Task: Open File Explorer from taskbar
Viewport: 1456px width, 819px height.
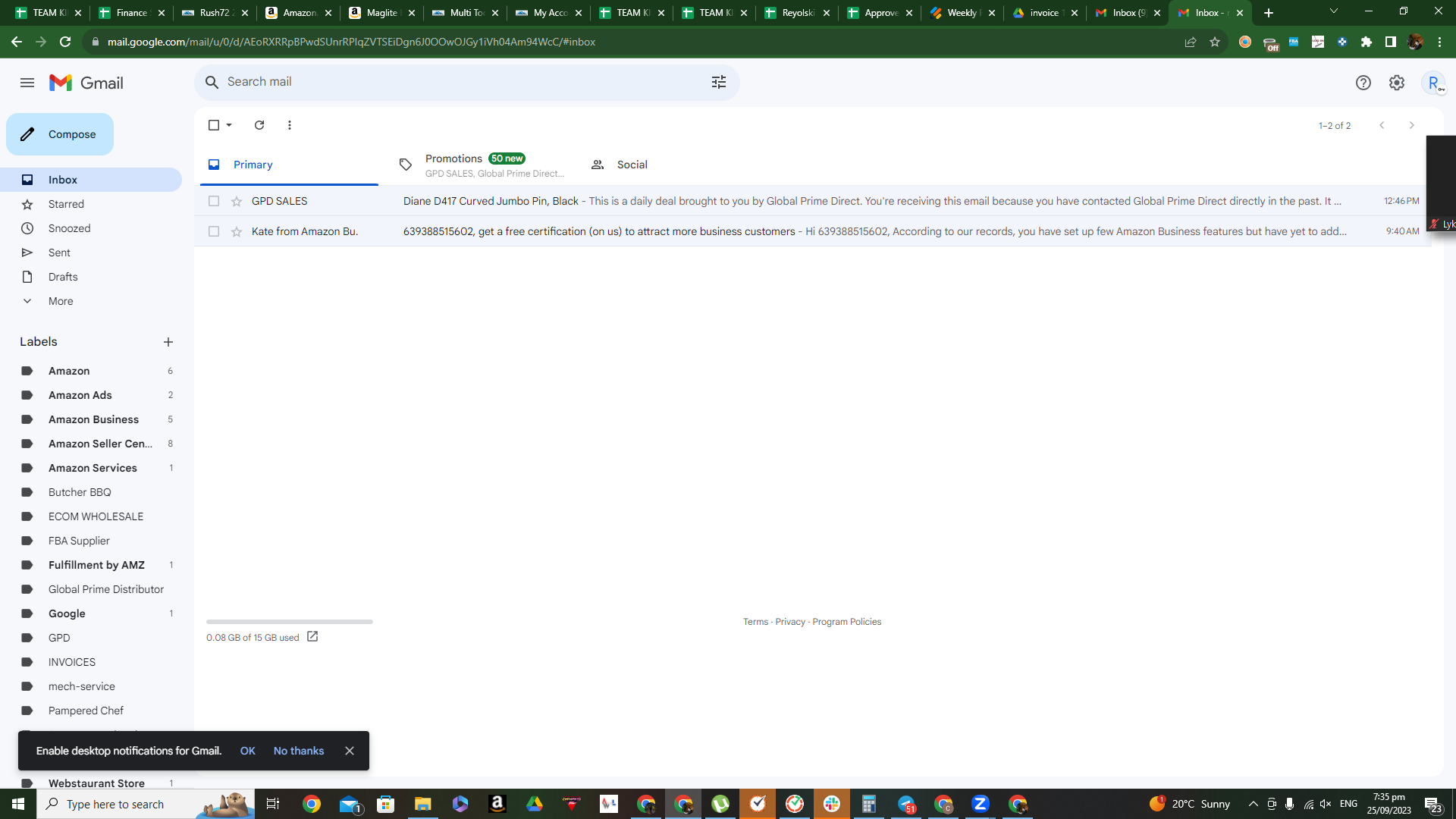Action: click(x=422, y=804)
